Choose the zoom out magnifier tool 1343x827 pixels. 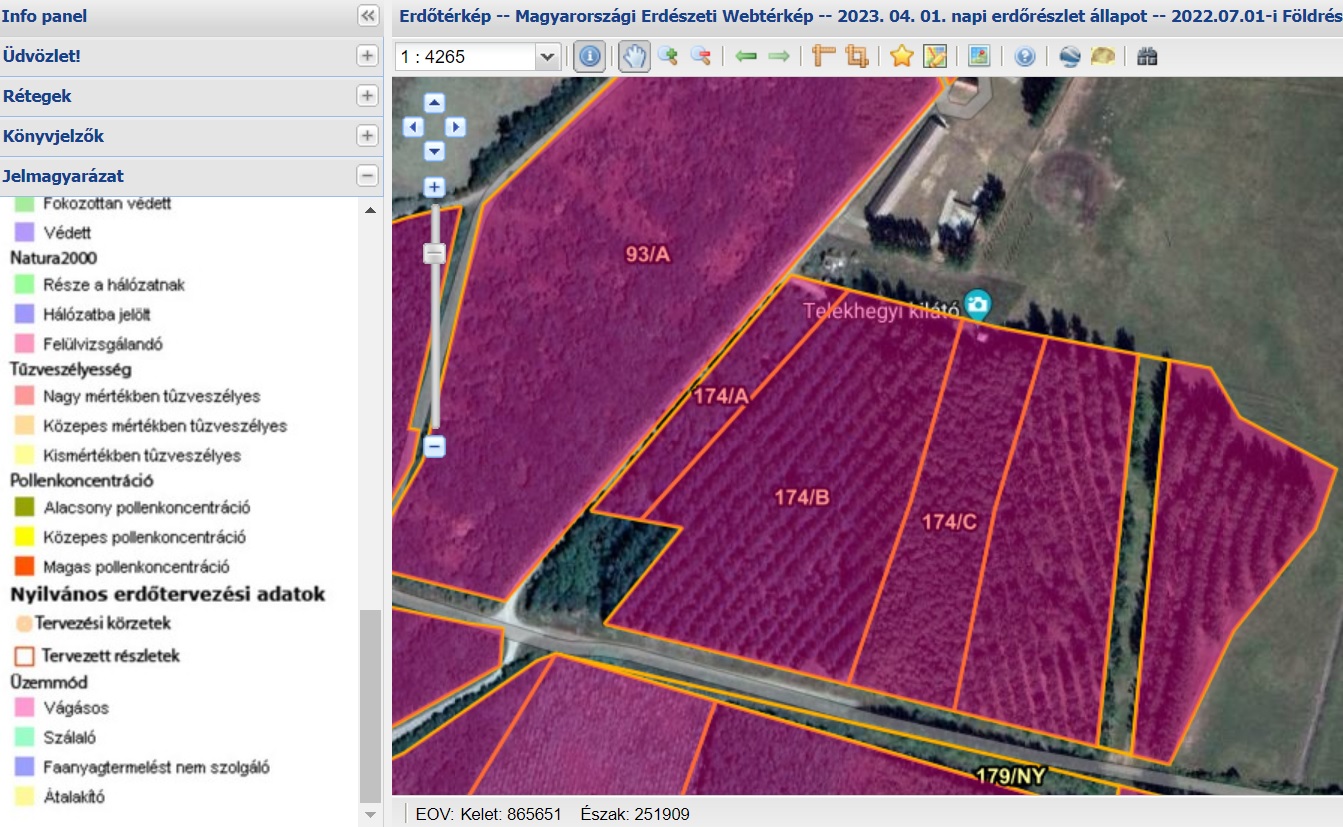point(701,57)
